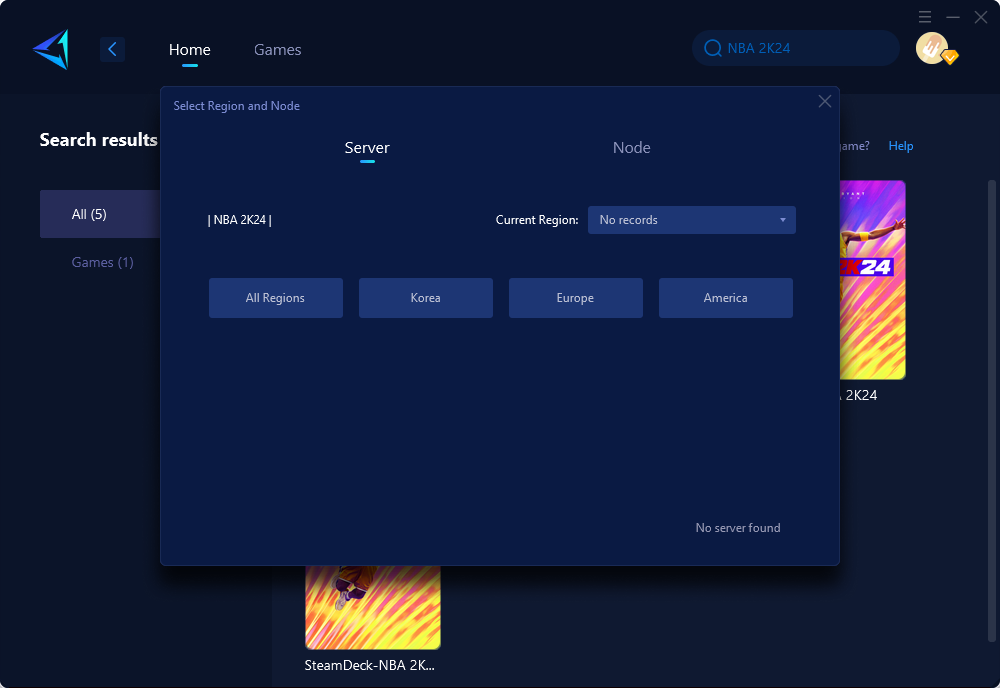Switch to the Home tab
1000x688 pixels.
(189, 50)
